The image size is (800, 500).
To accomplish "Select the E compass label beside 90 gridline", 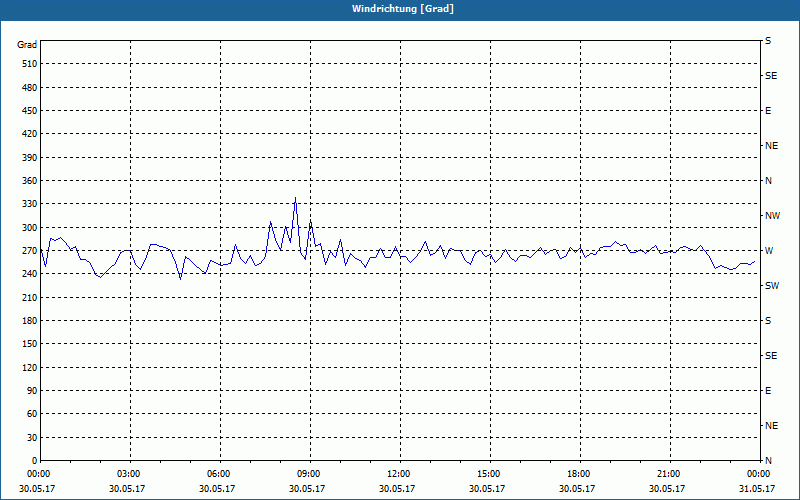I will click(768, 391).
